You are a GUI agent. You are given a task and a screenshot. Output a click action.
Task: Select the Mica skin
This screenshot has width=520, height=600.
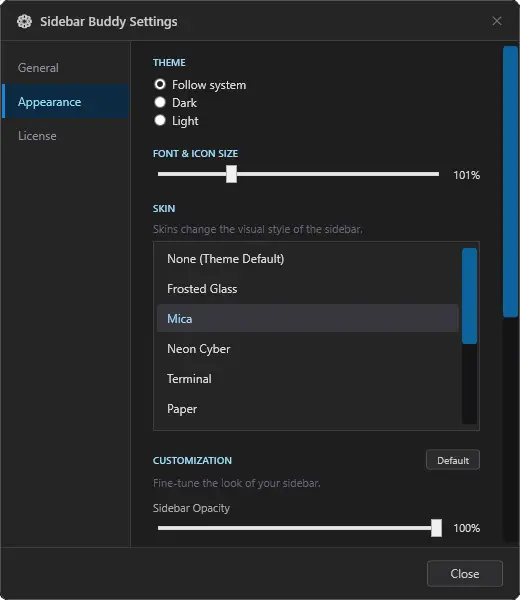click(x=308, y=318)
